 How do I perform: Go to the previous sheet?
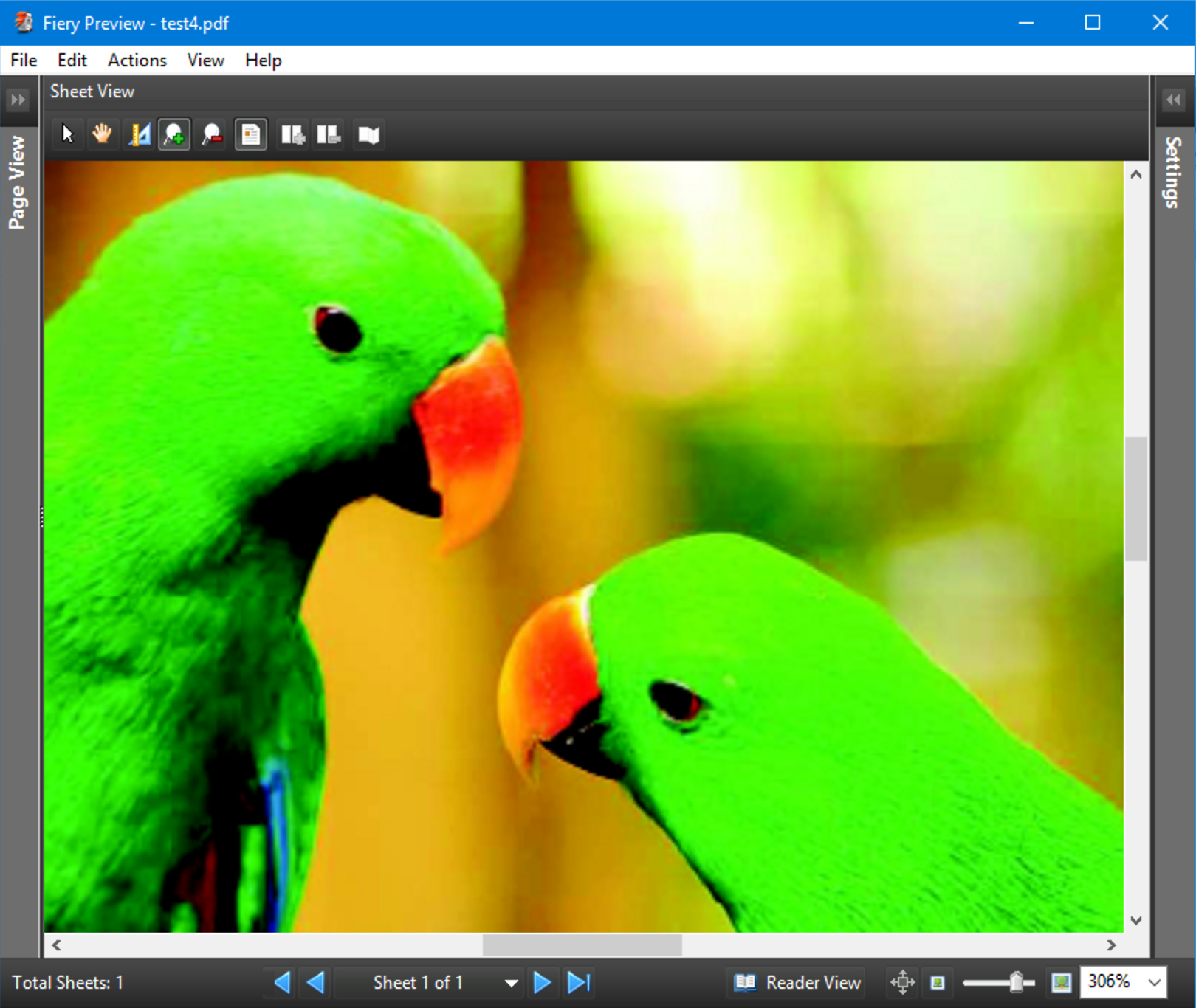pyautogui.click(x=315, y=982)
